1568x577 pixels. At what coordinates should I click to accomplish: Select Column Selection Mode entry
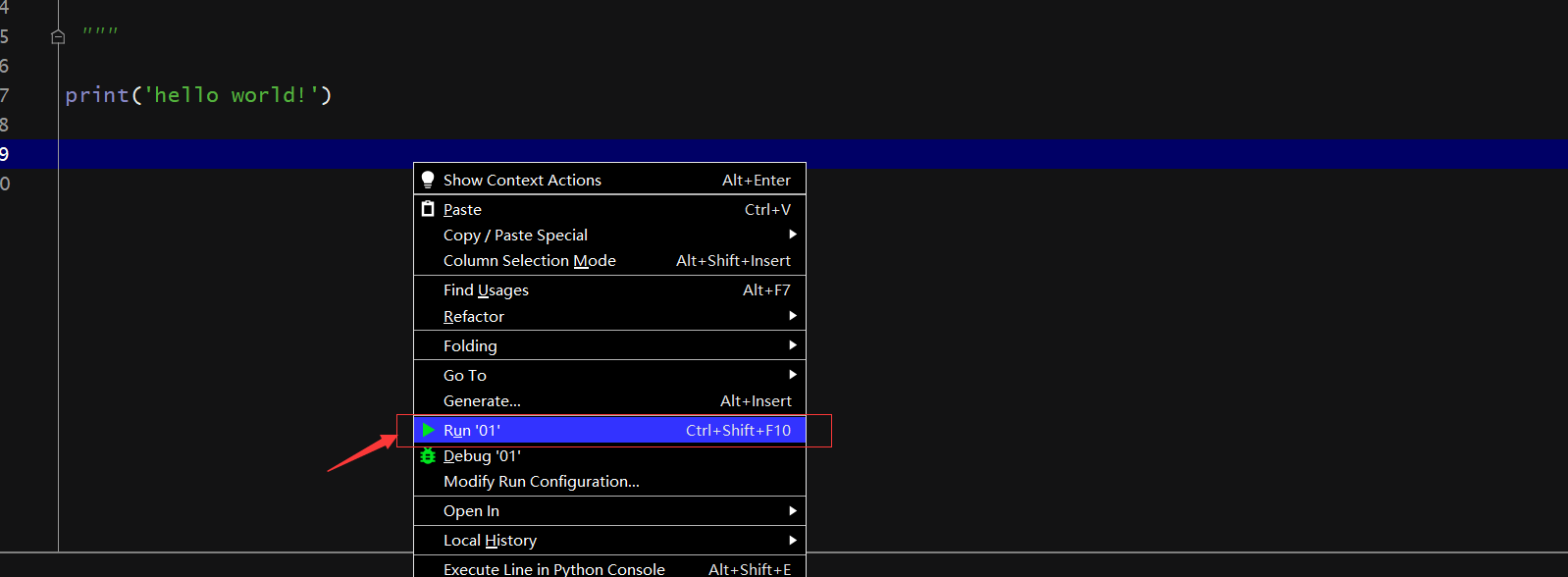coord(609,260)
